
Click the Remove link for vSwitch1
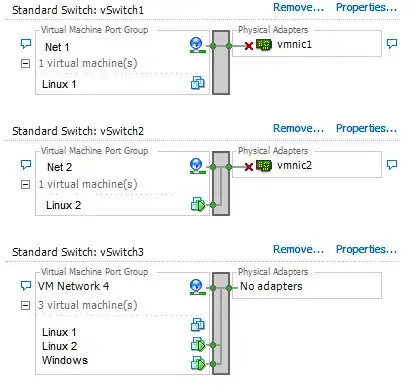[298, 7]
